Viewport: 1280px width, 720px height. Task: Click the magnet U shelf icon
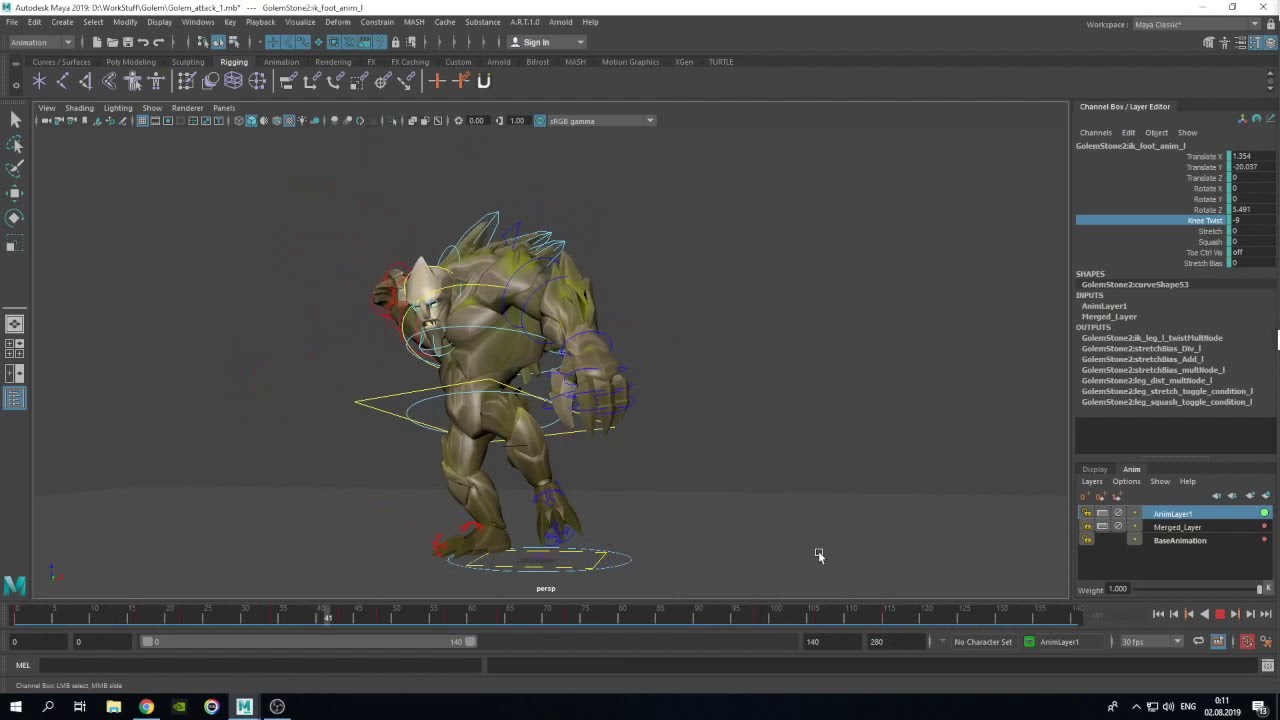pos(484,81)
